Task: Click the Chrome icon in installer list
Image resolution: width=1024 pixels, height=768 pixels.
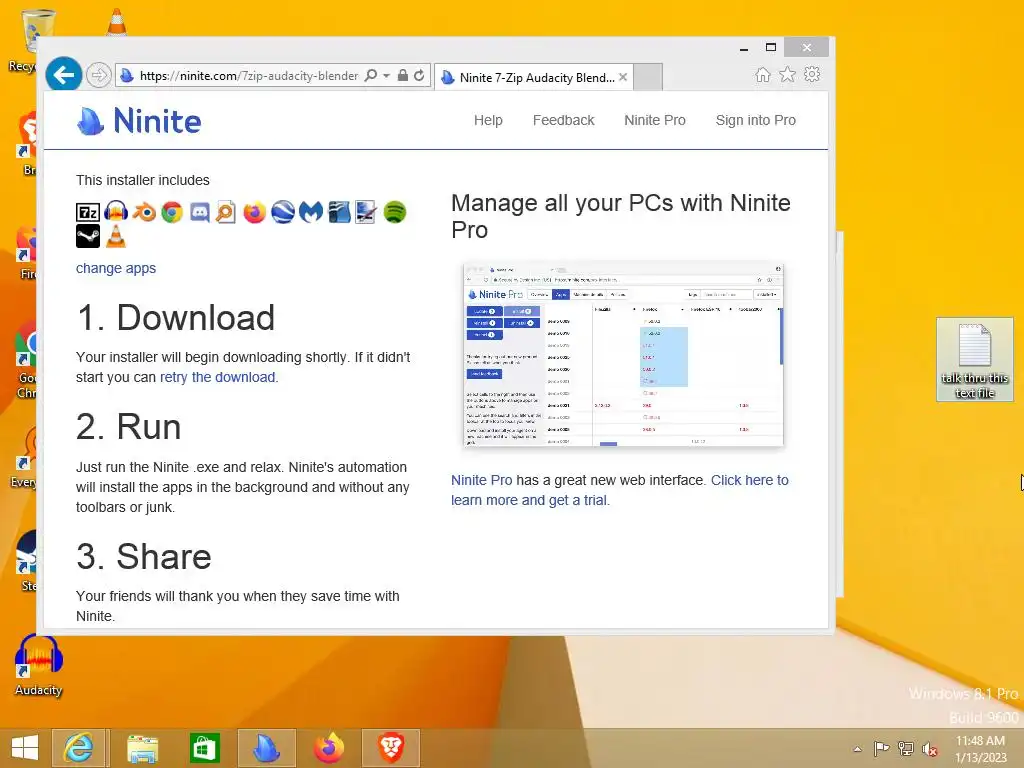Action: point(172,212)
